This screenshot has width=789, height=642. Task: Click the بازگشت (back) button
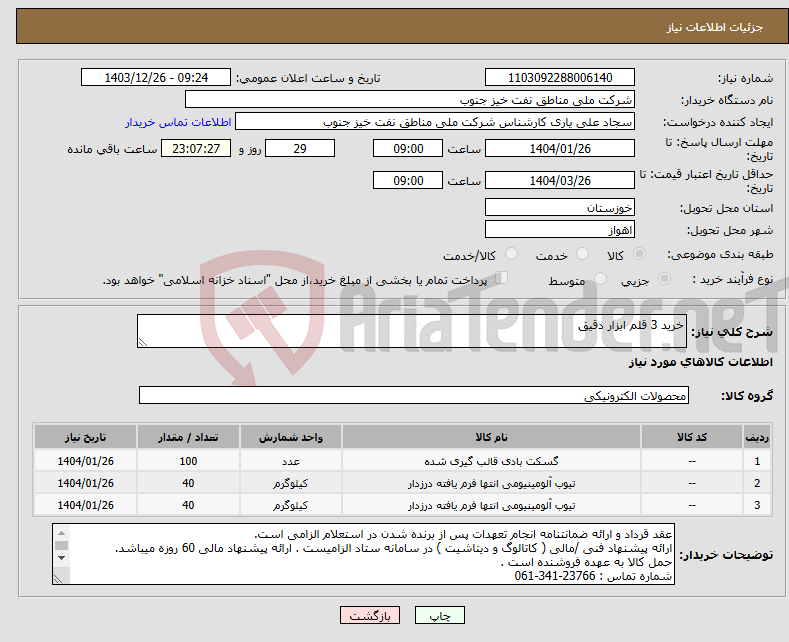point(370,615)
